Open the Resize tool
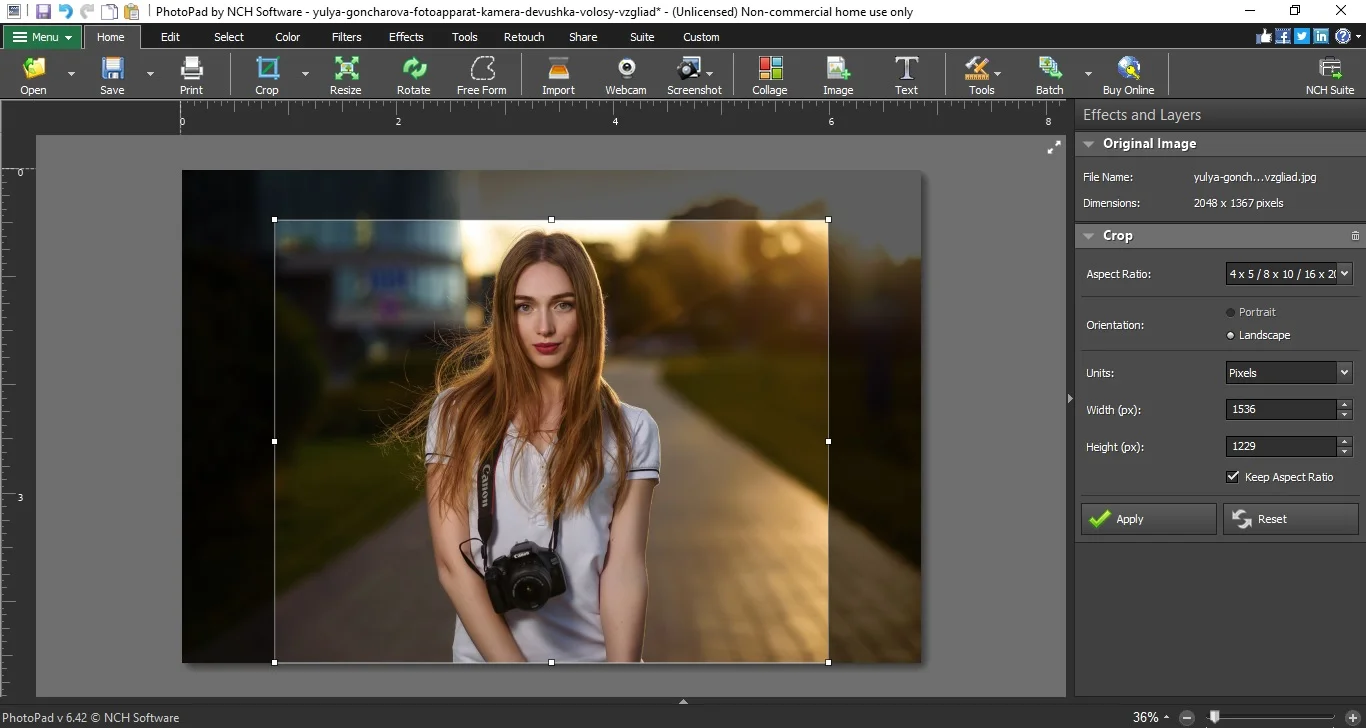The image size is (1366, 728). [346, 76]
